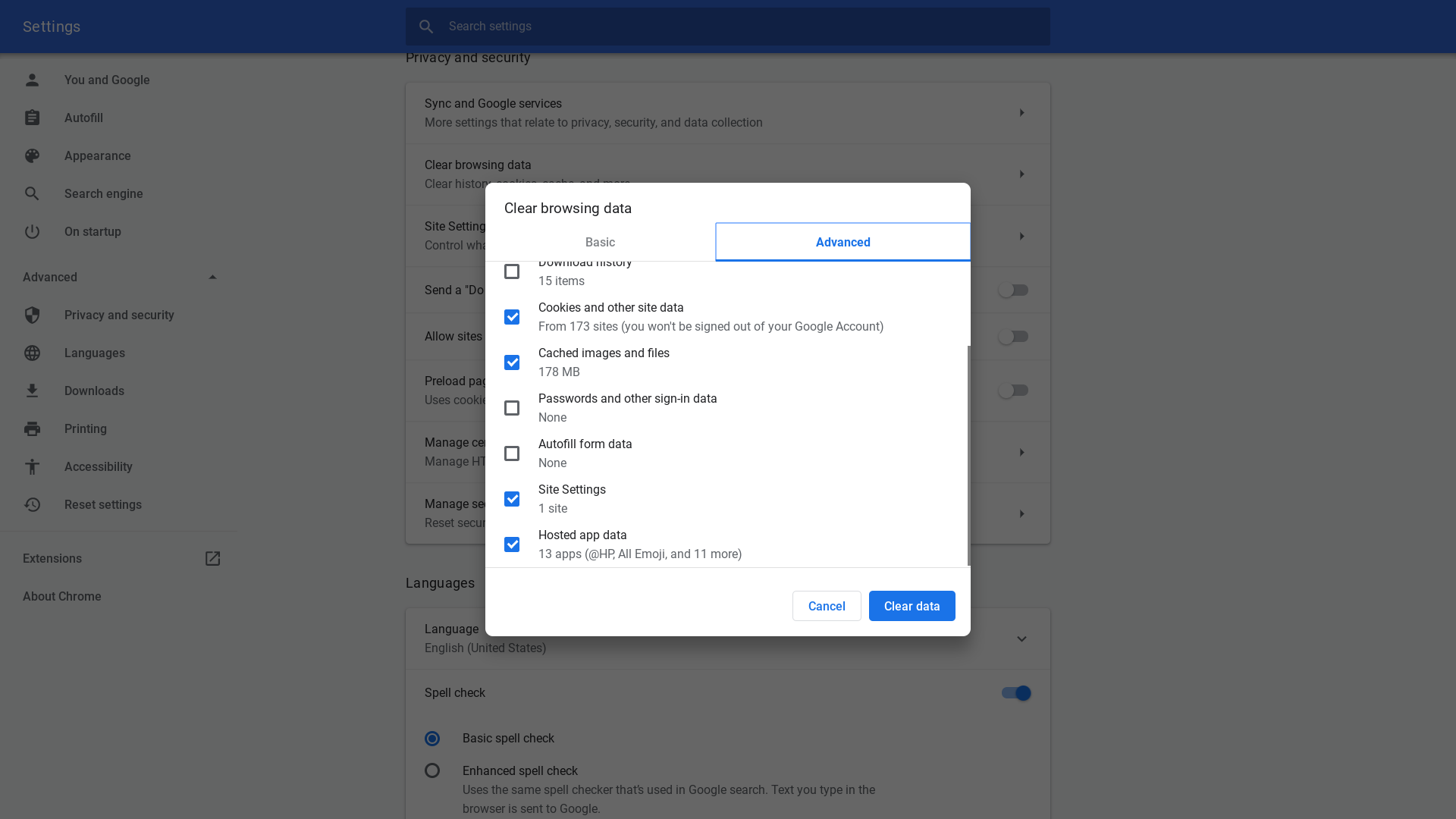
Task: Click the Search settings field
Action: pos(727,27)
